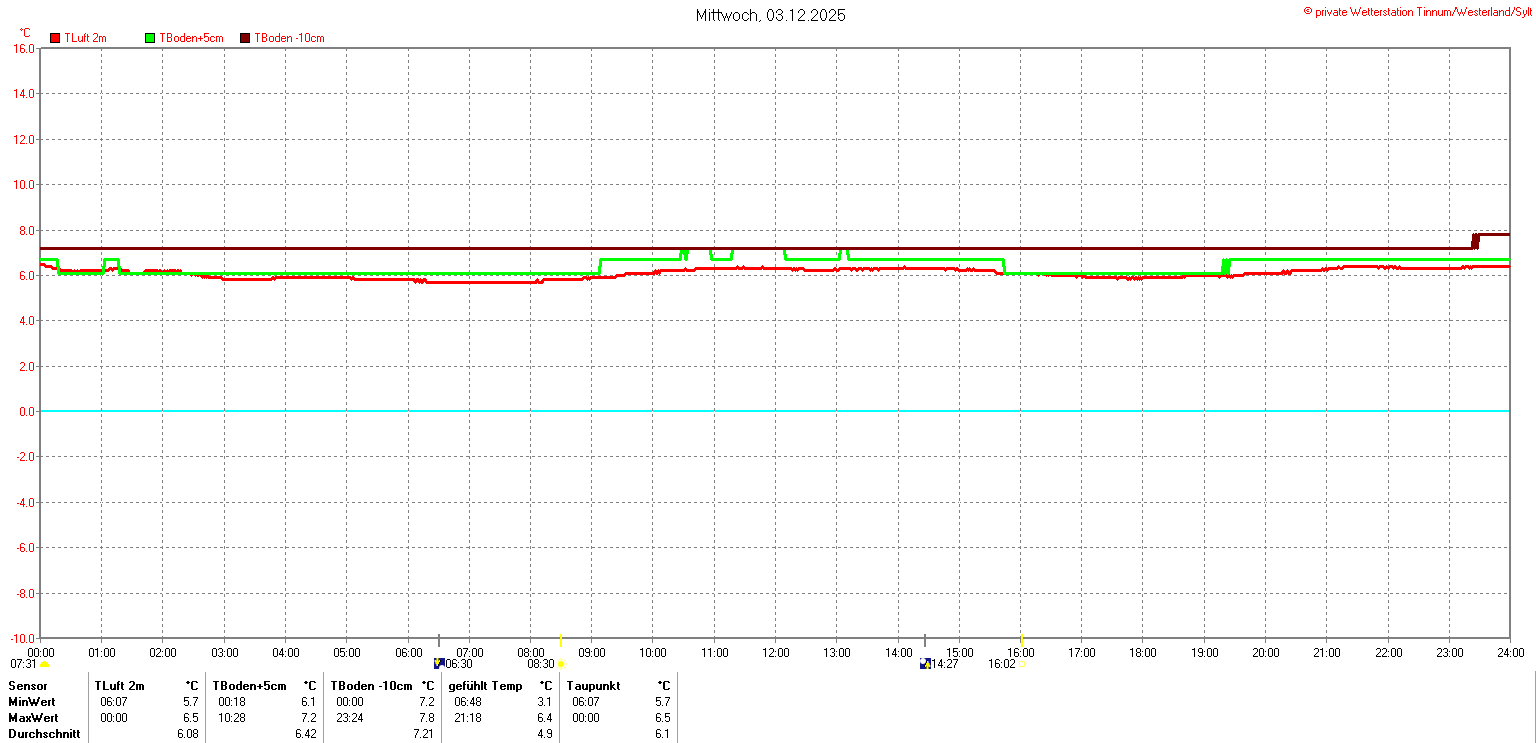Click the dark red line step near 23:24
This screenshot has height=743, width=1536.
[x=1475, y=241]
